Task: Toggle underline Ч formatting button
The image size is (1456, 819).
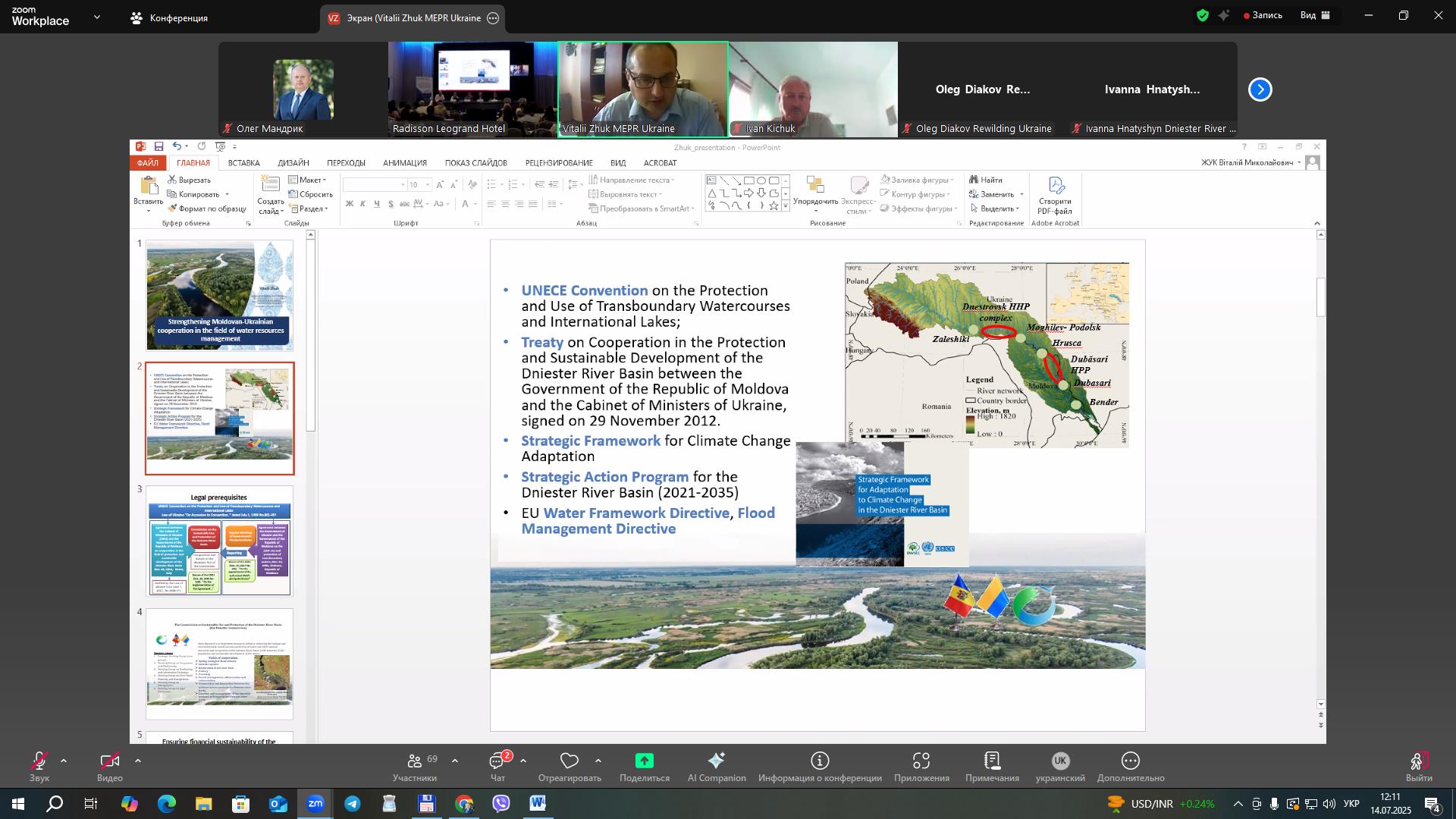Action: pyautogui.click(x=377, y=204)
